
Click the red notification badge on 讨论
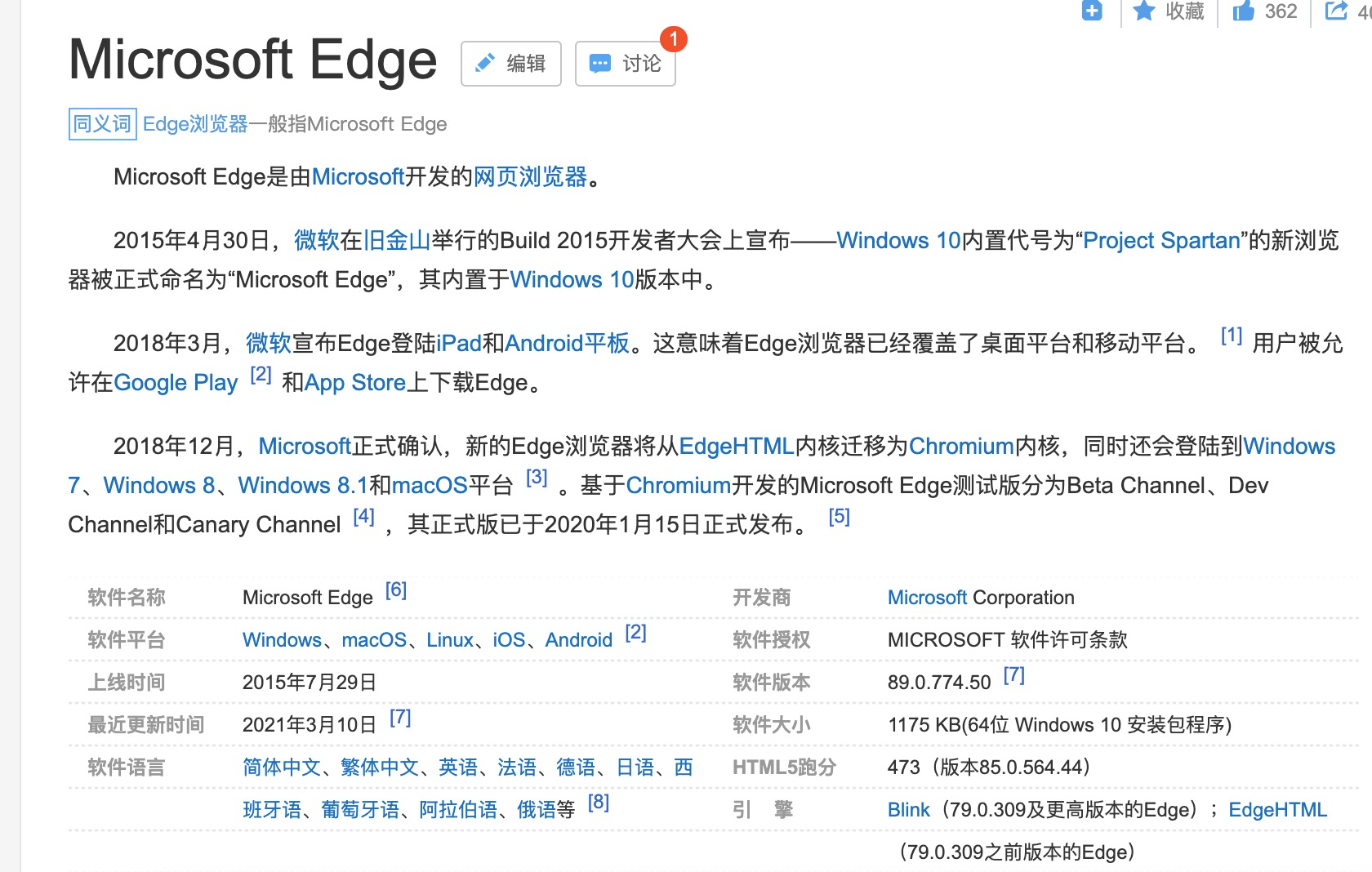tap(674, 38)
